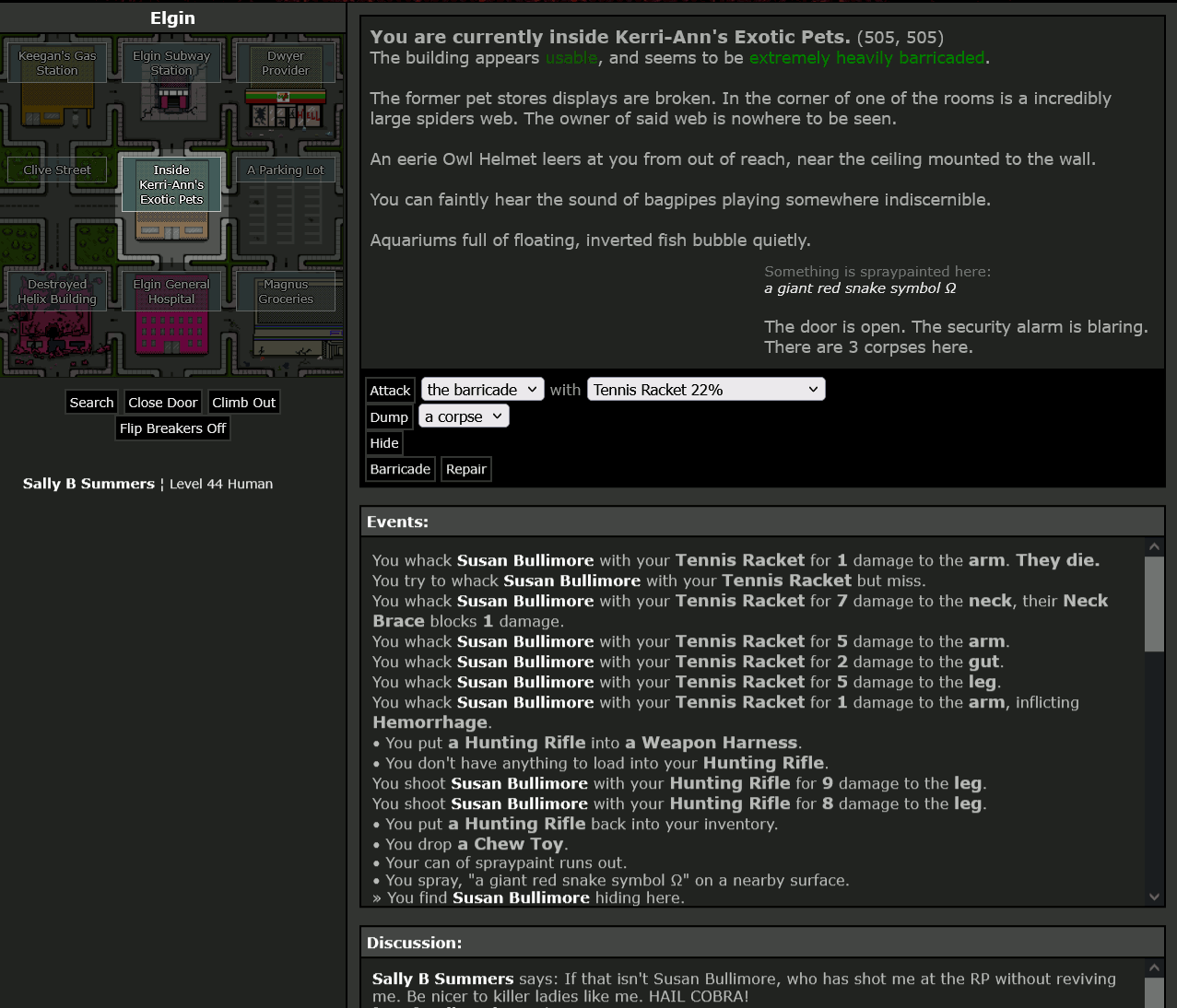Toggle Flip Breakers Off
This screenshot has width=1177, height=1008.
(x=172, y=428)
